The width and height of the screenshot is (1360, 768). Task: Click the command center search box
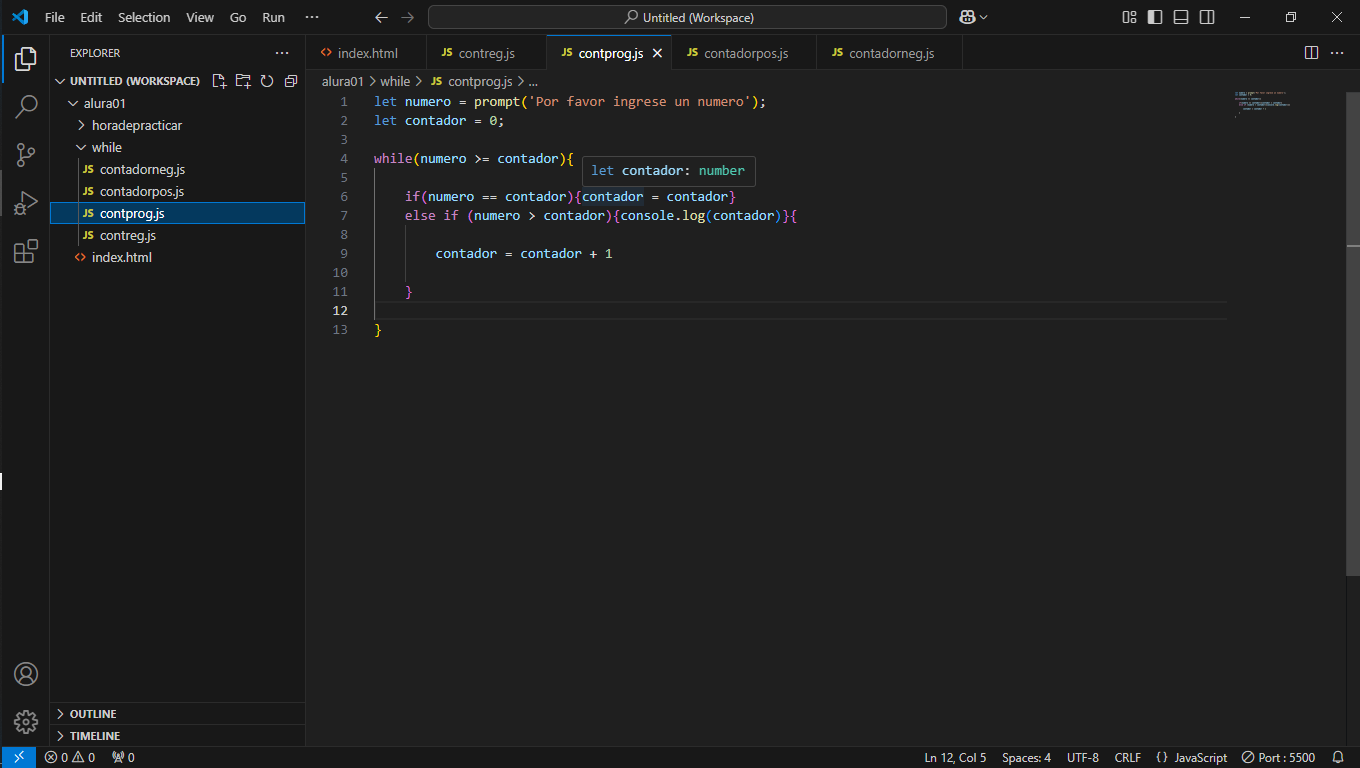pos(687,17)
